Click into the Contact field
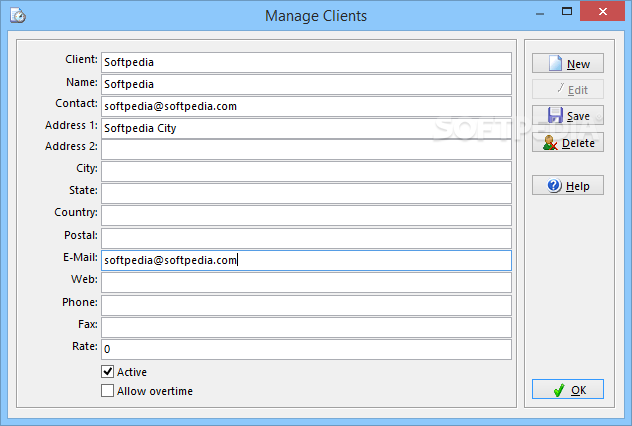632x426 pixels. pos(306,106)
